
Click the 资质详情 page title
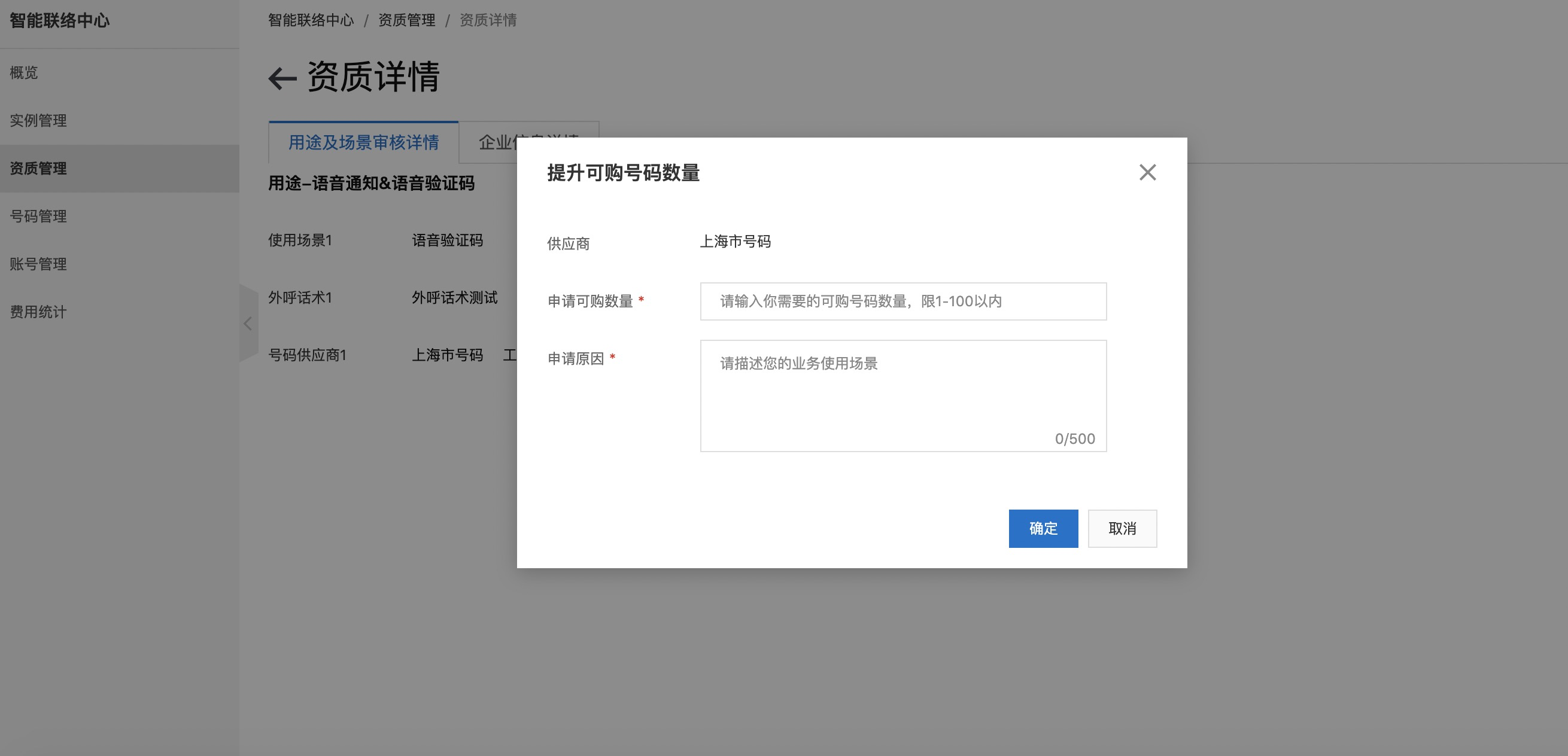pyautogui.click(x=373, y=77)
